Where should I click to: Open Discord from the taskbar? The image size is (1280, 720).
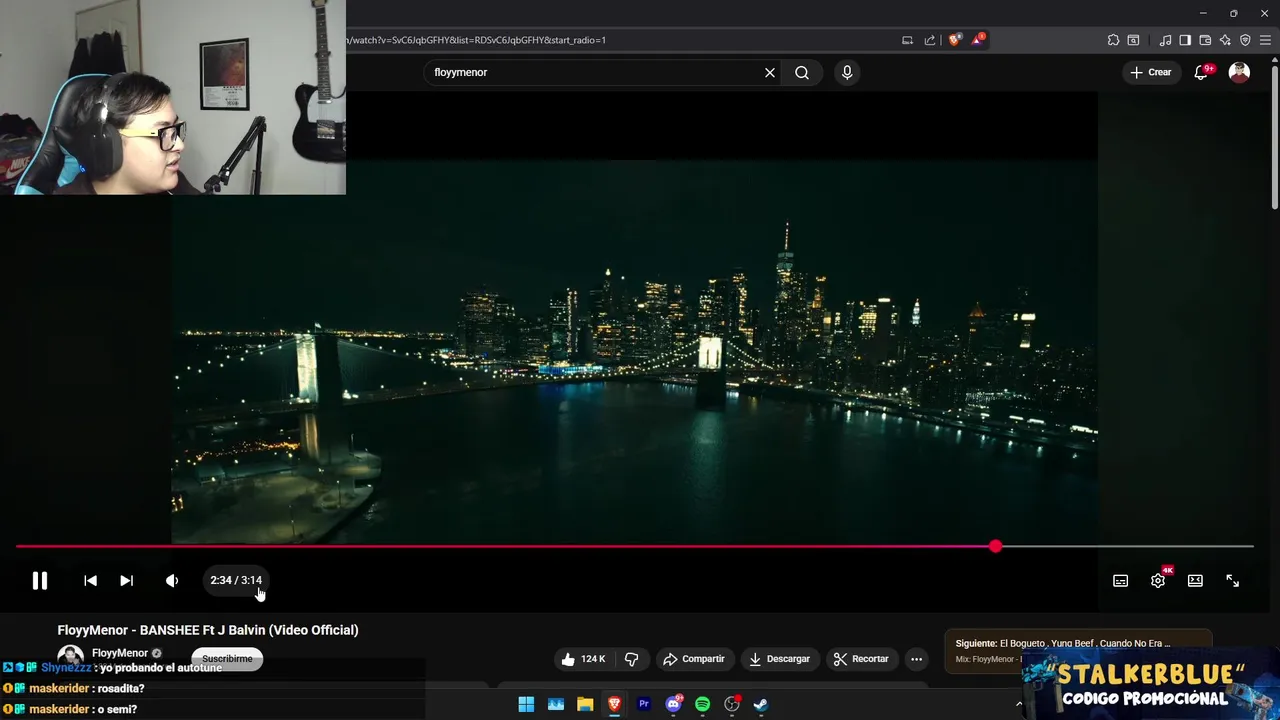point(673,704)
